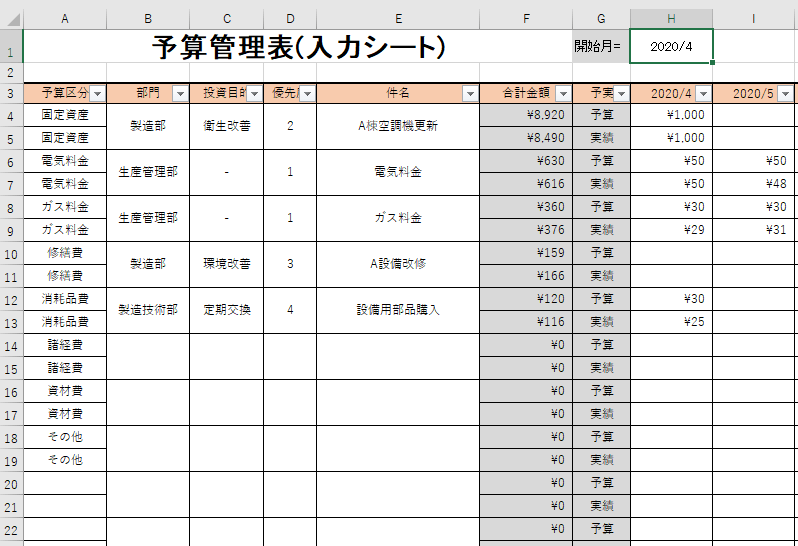Select the ¥120 total cell
Screen dimensions: 798x546
(526, 299)
